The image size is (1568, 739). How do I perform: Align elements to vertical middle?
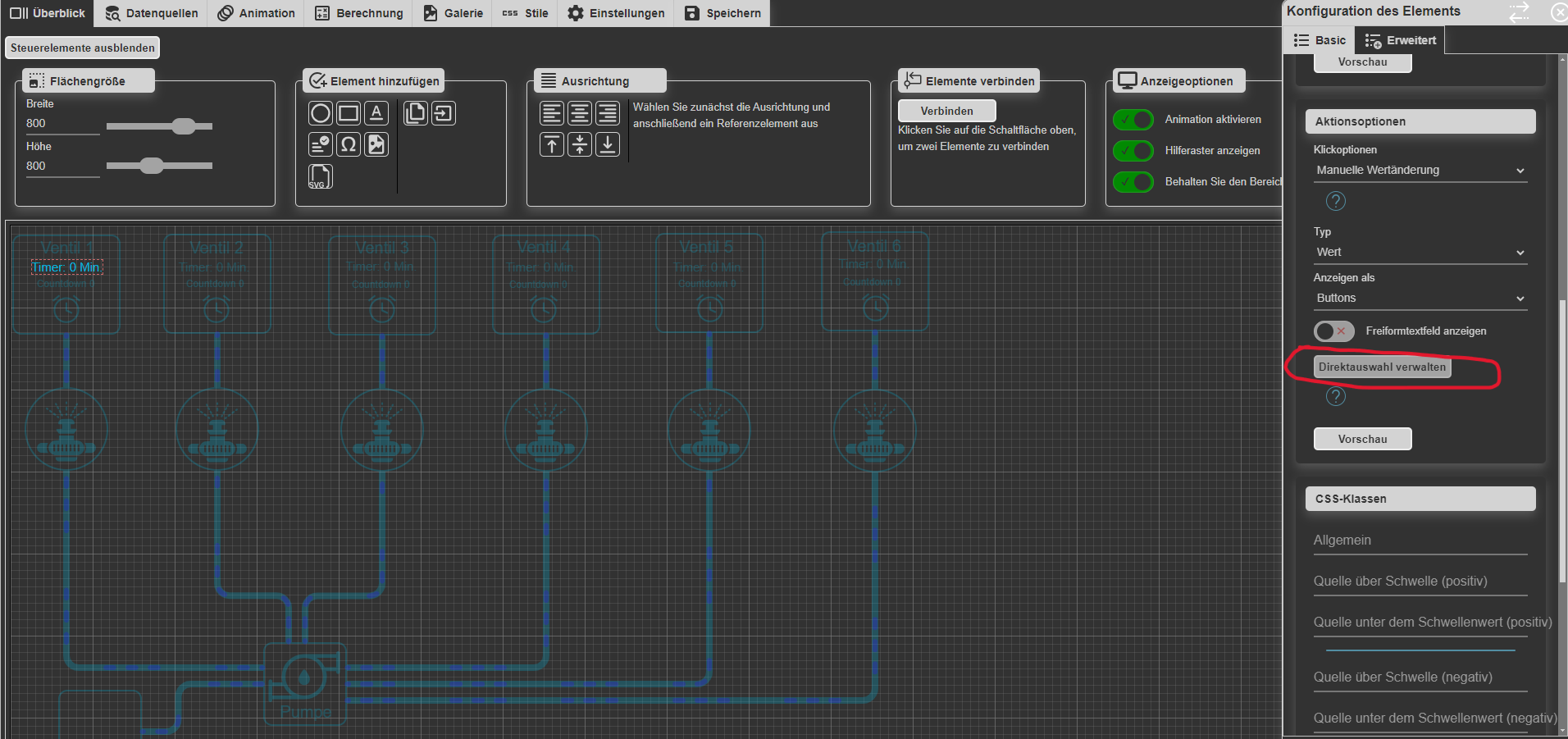point(580,145)
